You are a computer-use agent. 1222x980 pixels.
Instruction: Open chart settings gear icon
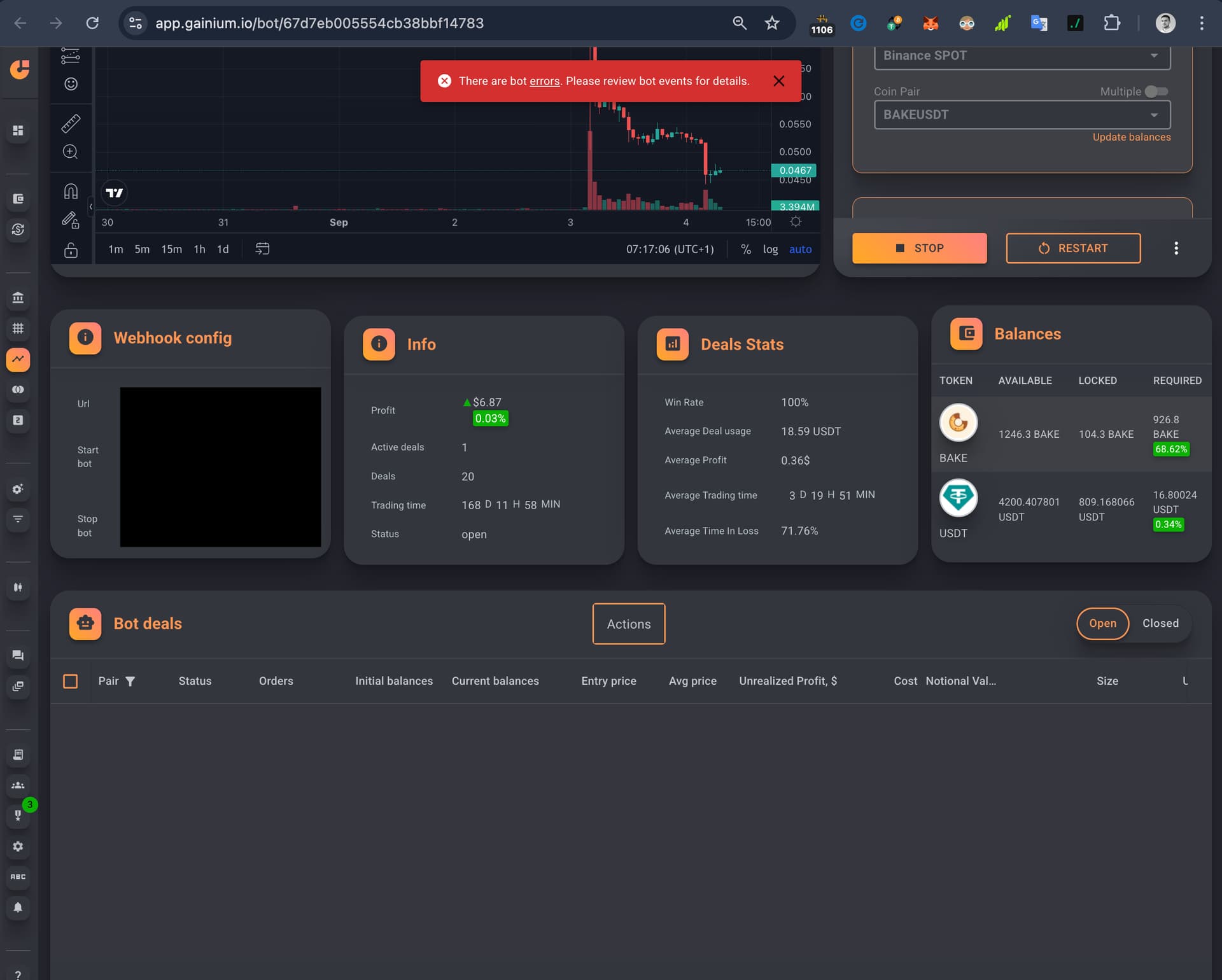pyautogui.click(x=796, y=221)
